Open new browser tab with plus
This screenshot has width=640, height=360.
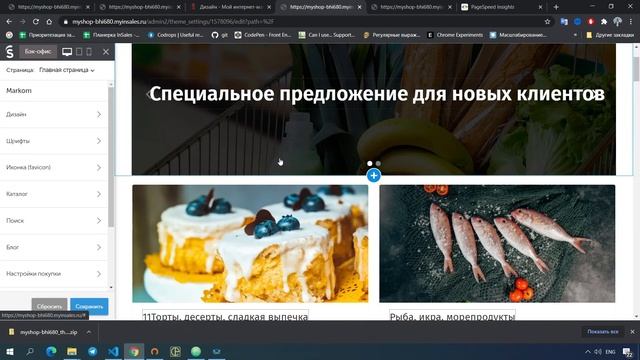[556, 7]
